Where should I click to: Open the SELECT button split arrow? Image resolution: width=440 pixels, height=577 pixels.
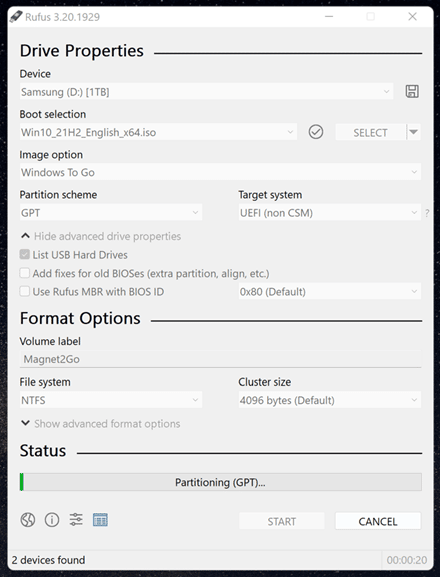coord(414,132)
